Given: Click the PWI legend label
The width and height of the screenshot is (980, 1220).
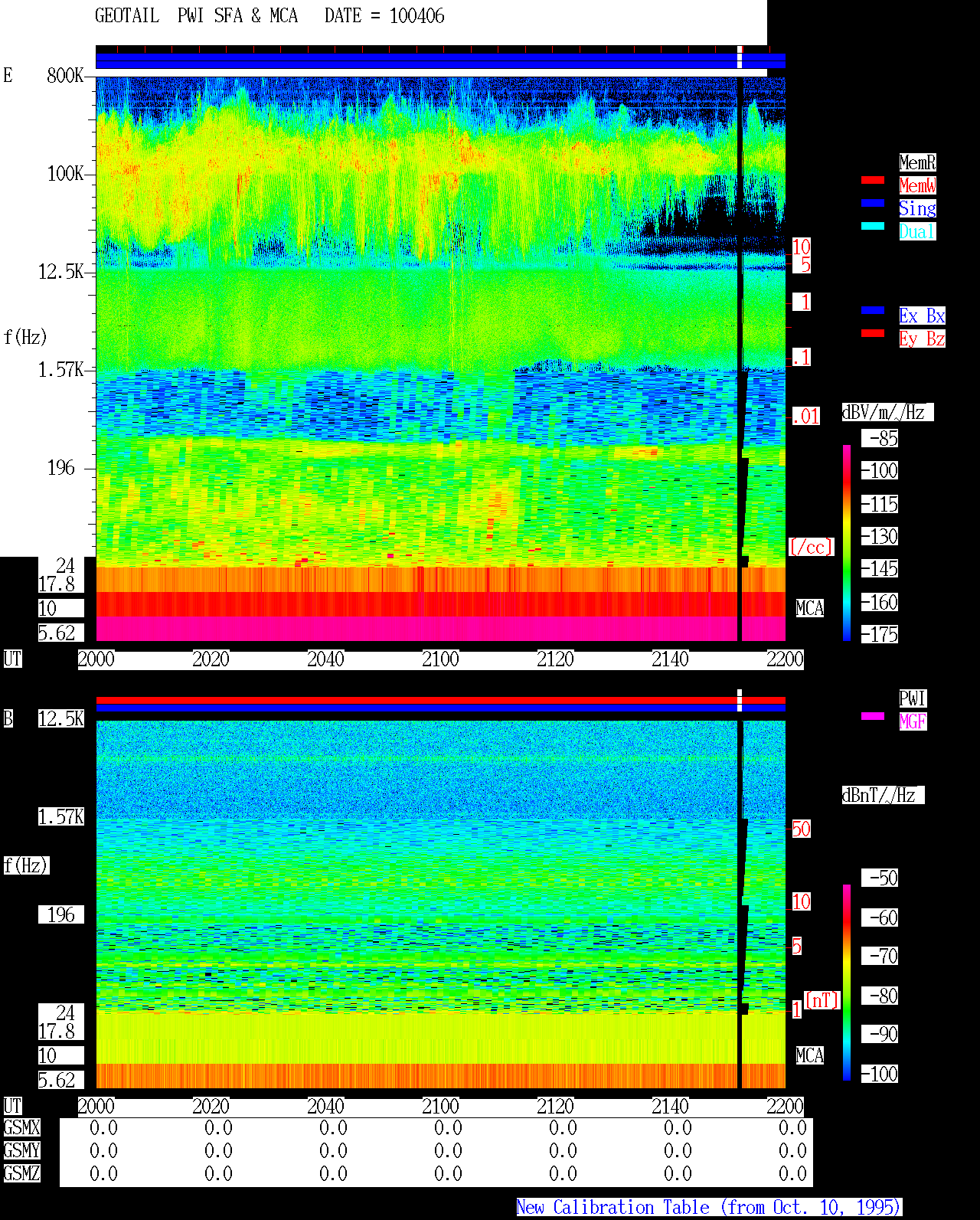Looking at the screenshot, I should tap(913, 698).
